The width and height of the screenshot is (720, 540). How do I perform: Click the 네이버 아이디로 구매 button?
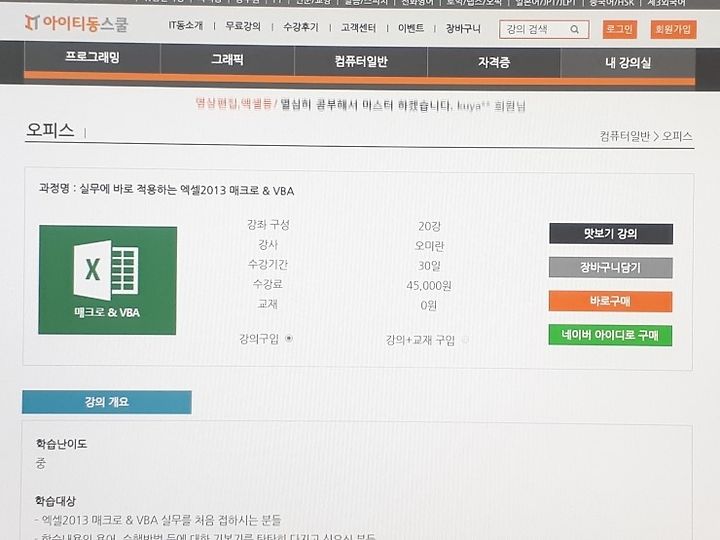click(x=610, y=335)
